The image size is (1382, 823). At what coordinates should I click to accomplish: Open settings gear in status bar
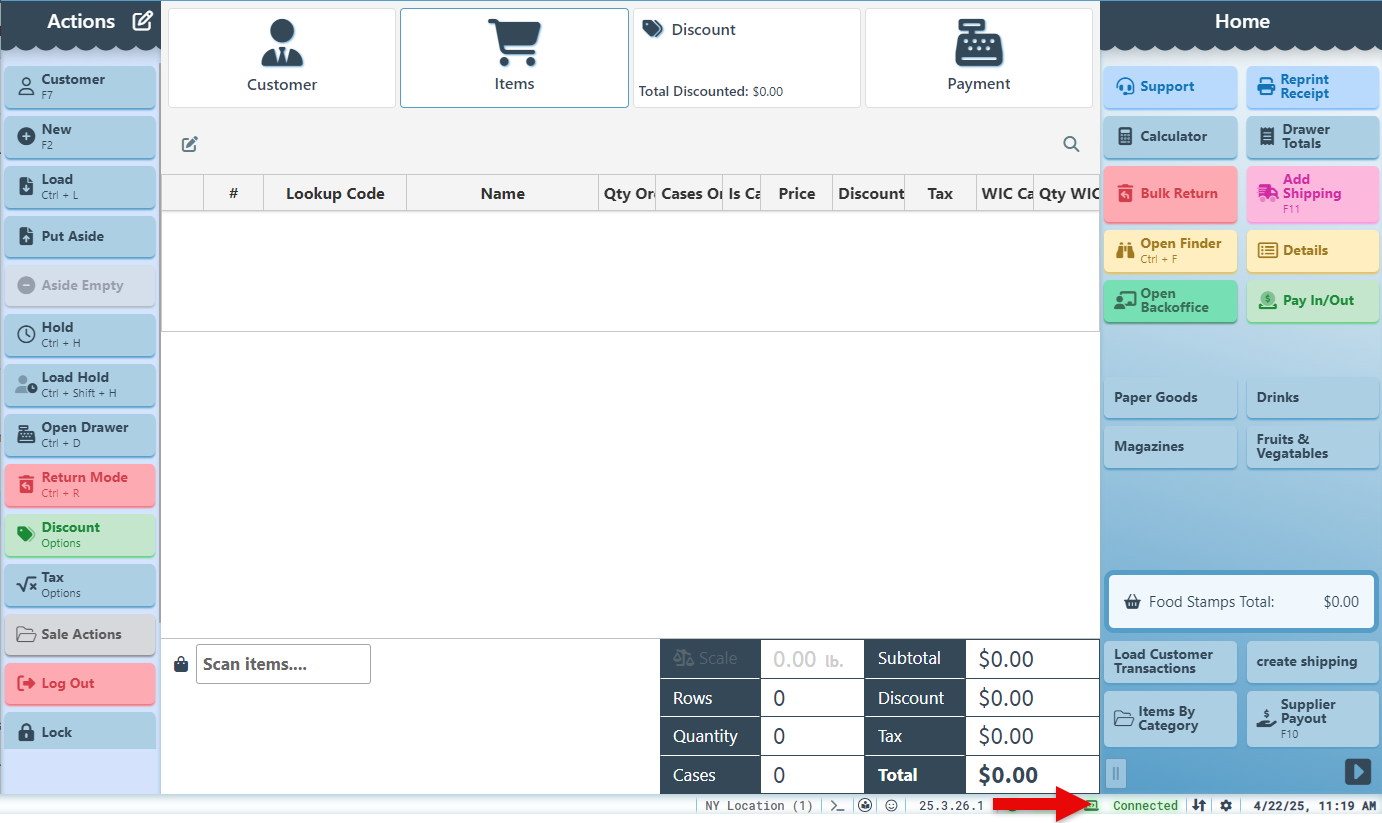click(1226, 806)
